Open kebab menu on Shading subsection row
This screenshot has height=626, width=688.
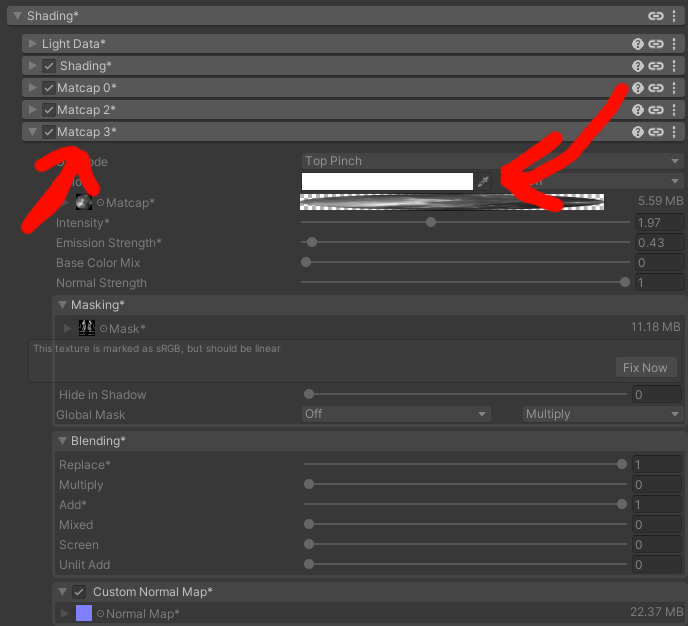tap(674, 66)
